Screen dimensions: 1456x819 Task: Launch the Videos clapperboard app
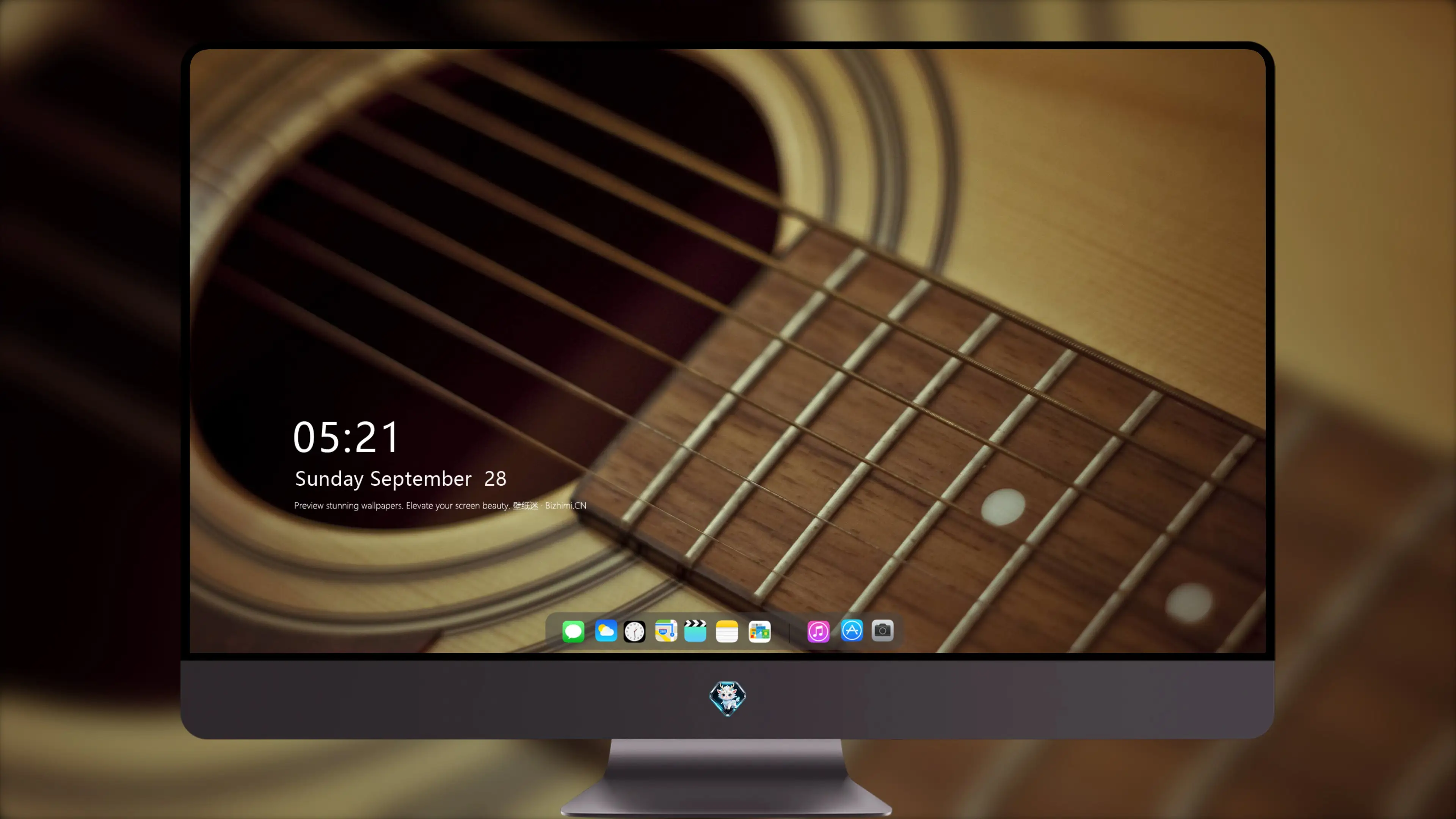click(695, 631)
